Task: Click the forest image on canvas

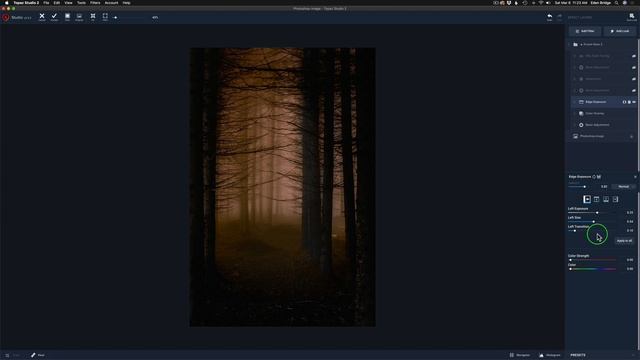Action: [282, 187]
